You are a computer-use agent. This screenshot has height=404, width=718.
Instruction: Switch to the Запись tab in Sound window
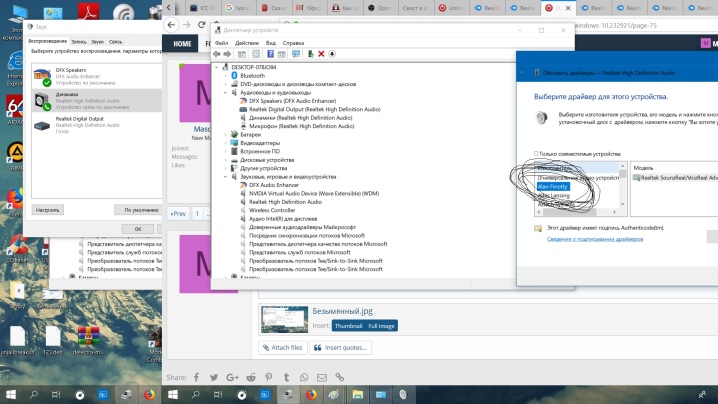click(79, 42)
